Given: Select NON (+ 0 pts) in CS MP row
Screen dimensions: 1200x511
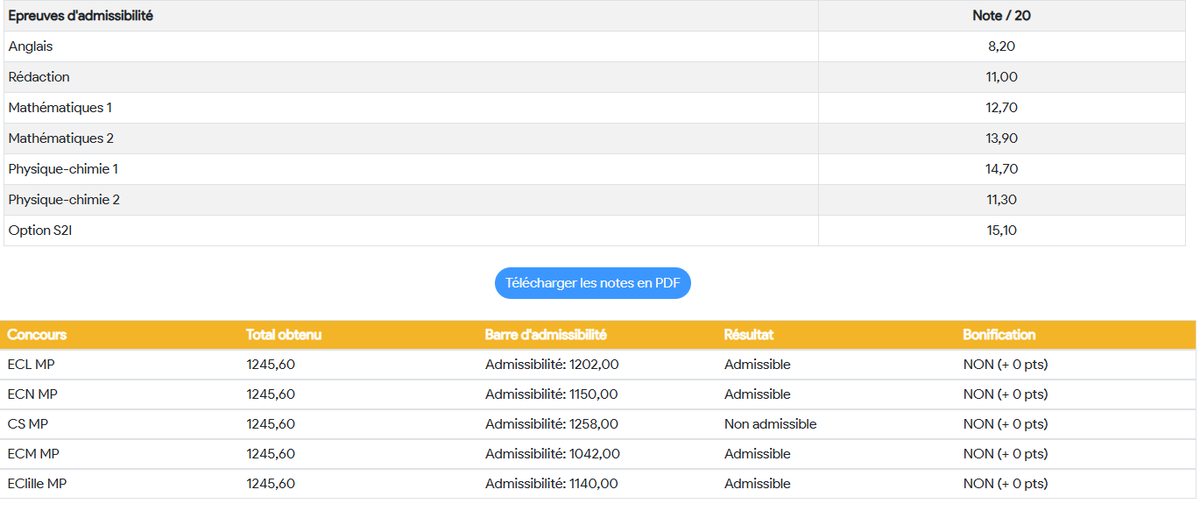Looking at the screenshot, I should 1005,424.
